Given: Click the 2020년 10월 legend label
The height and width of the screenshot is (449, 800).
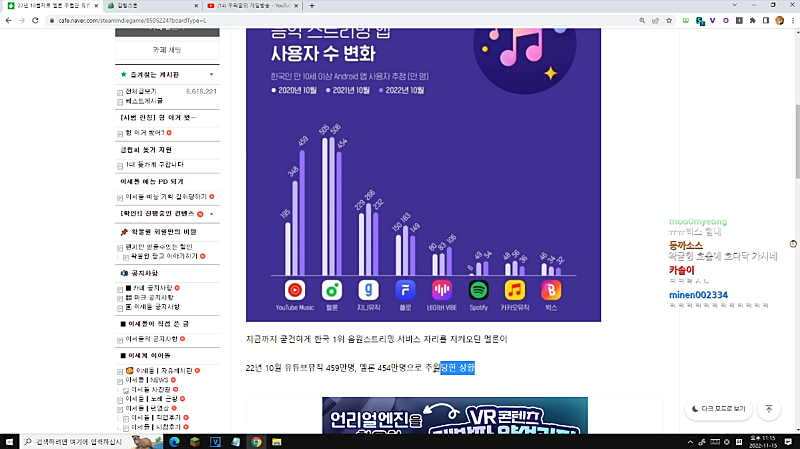Looking at the screenshot, I should (x=297, y=91).
